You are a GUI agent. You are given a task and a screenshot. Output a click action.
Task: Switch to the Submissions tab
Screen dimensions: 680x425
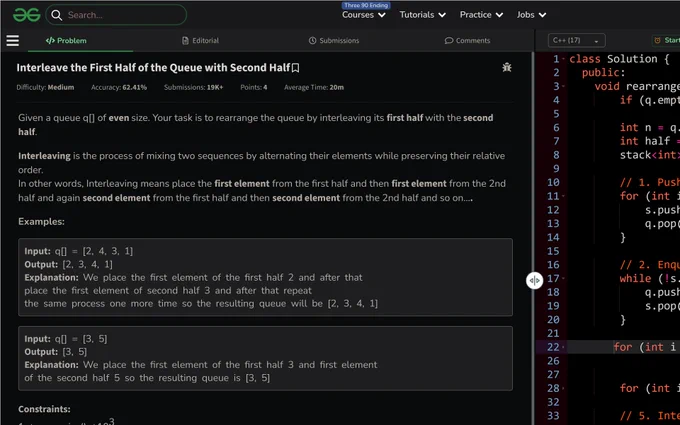coord(334,40)
